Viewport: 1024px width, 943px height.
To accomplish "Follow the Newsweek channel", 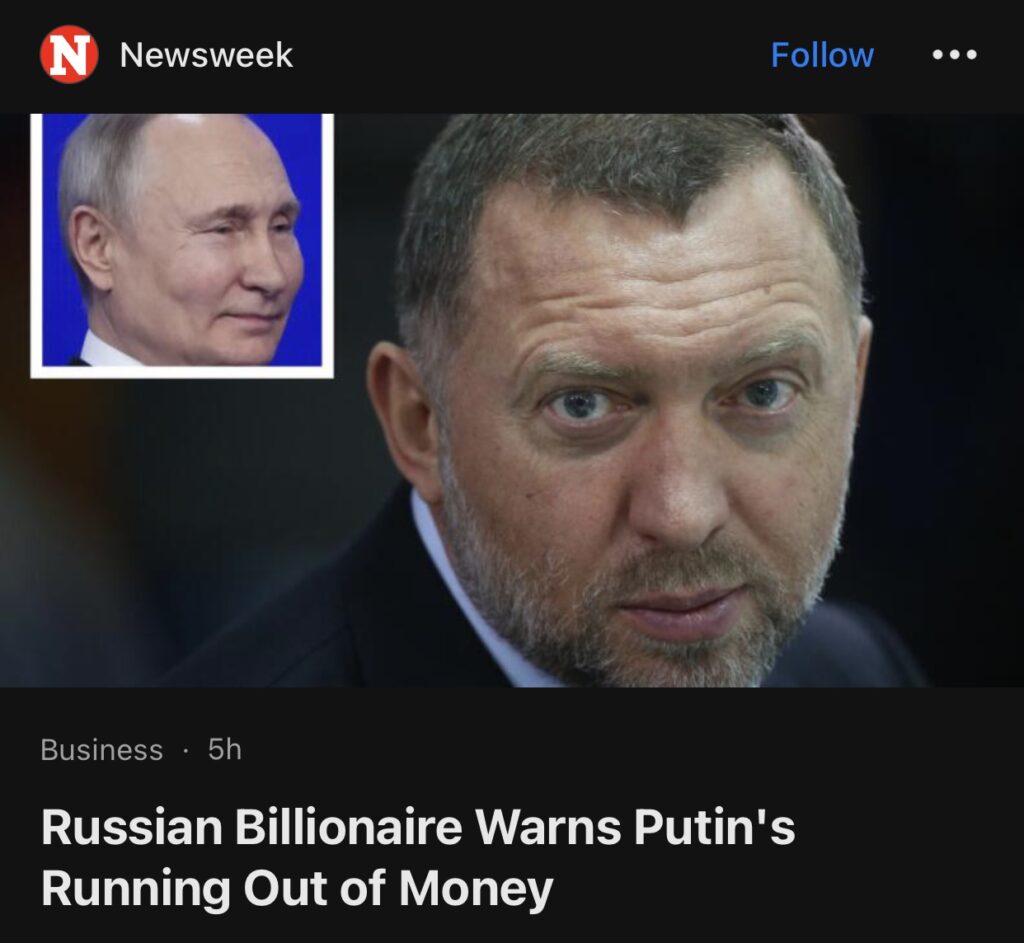I will click(822, 55).
